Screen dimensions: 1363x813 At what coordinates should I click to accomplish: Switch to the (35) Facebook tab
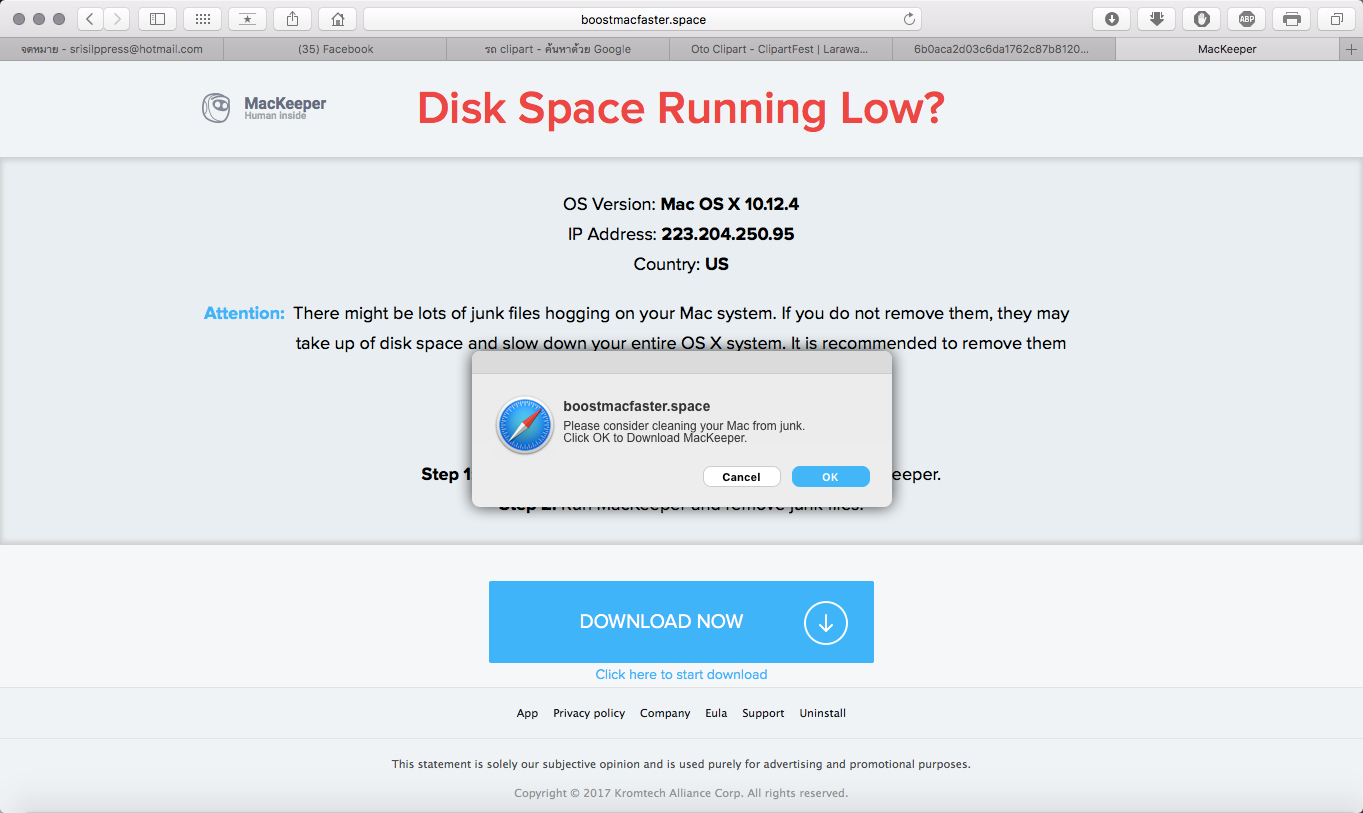[335, 49]
